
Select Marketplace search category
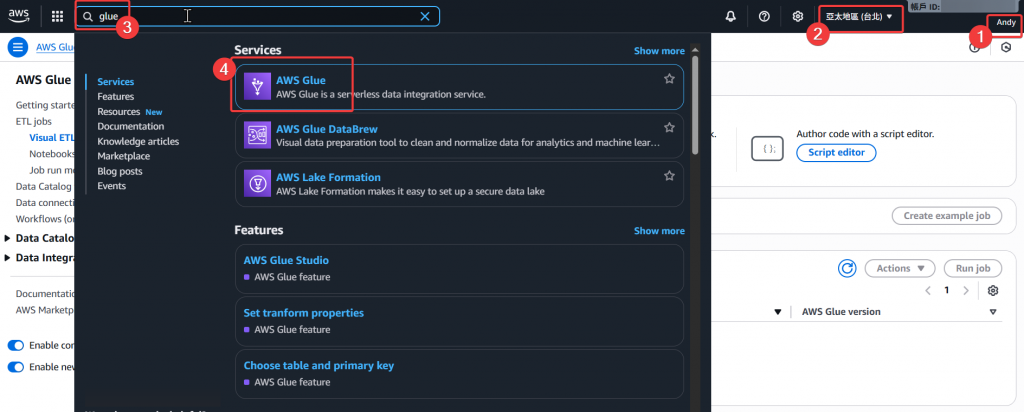[123, 156]
